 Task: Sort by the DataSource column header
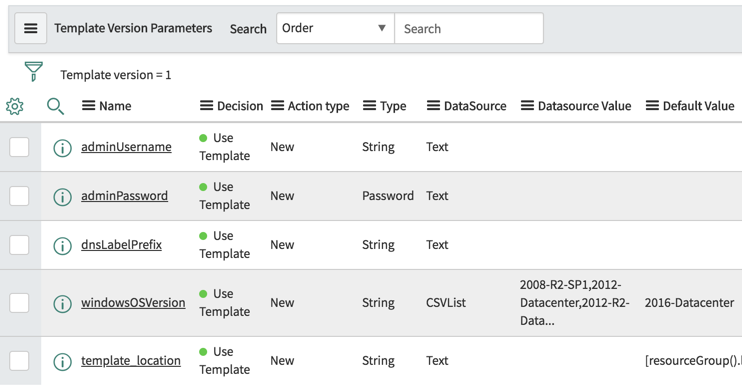click(x=475, y=106)
